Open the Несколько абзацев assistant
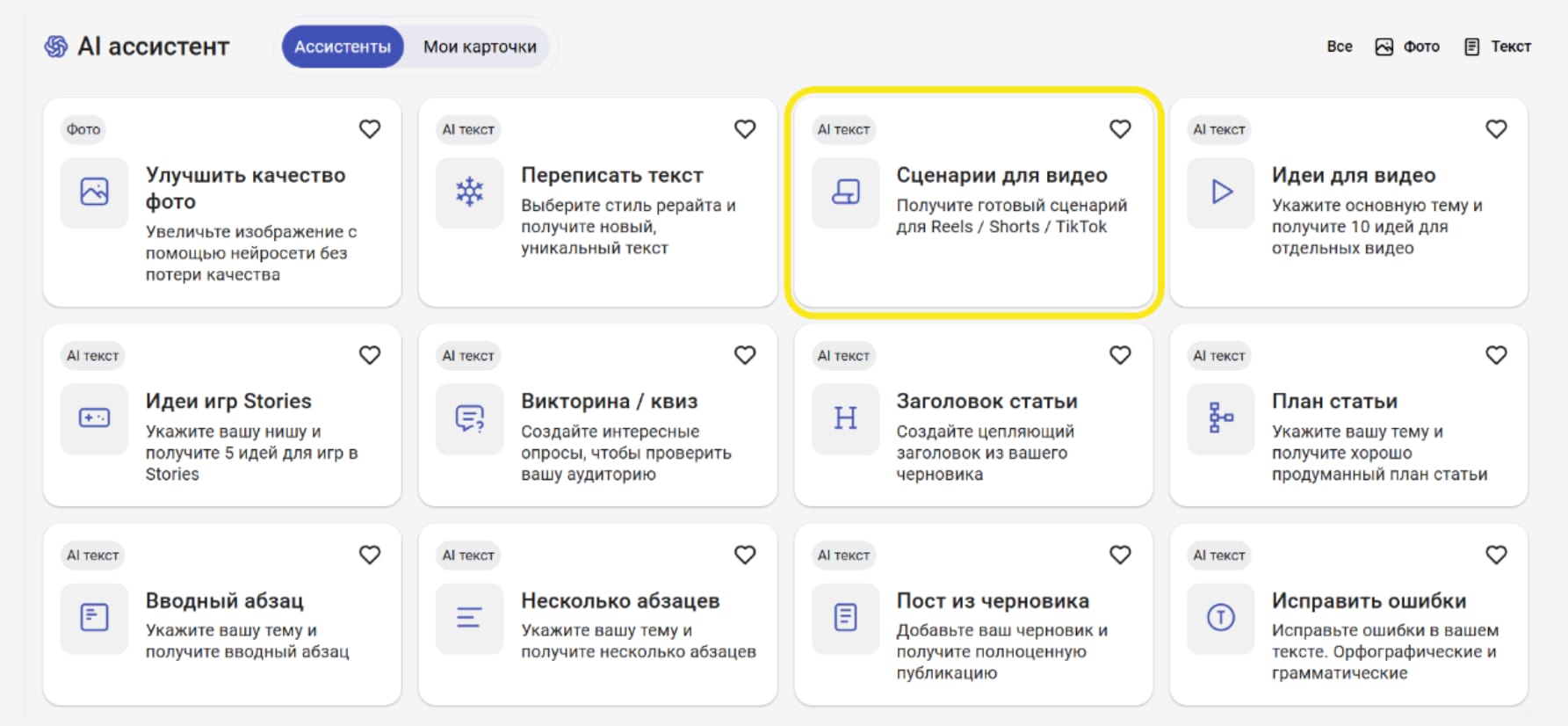Viewport: 1568px width, 726px height. click(597, 614)
